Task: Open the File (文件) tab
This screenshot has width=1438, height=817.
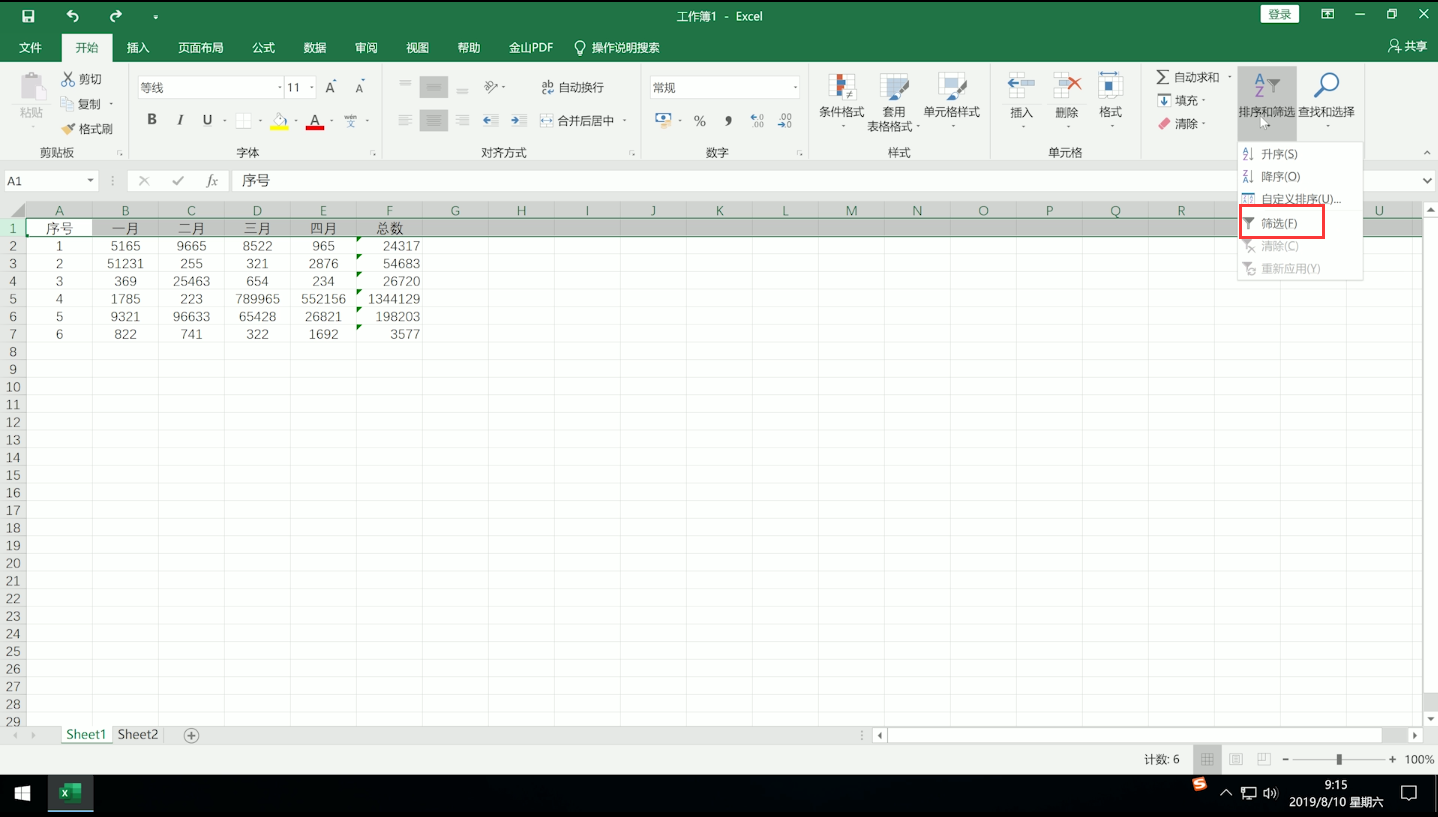Action: click(x=31, y=48)
